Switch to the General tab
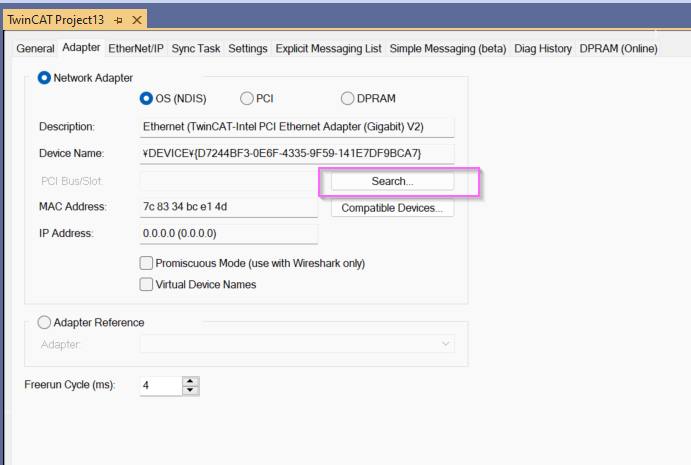This screenshot has height=465, width=691. point(35,48)
